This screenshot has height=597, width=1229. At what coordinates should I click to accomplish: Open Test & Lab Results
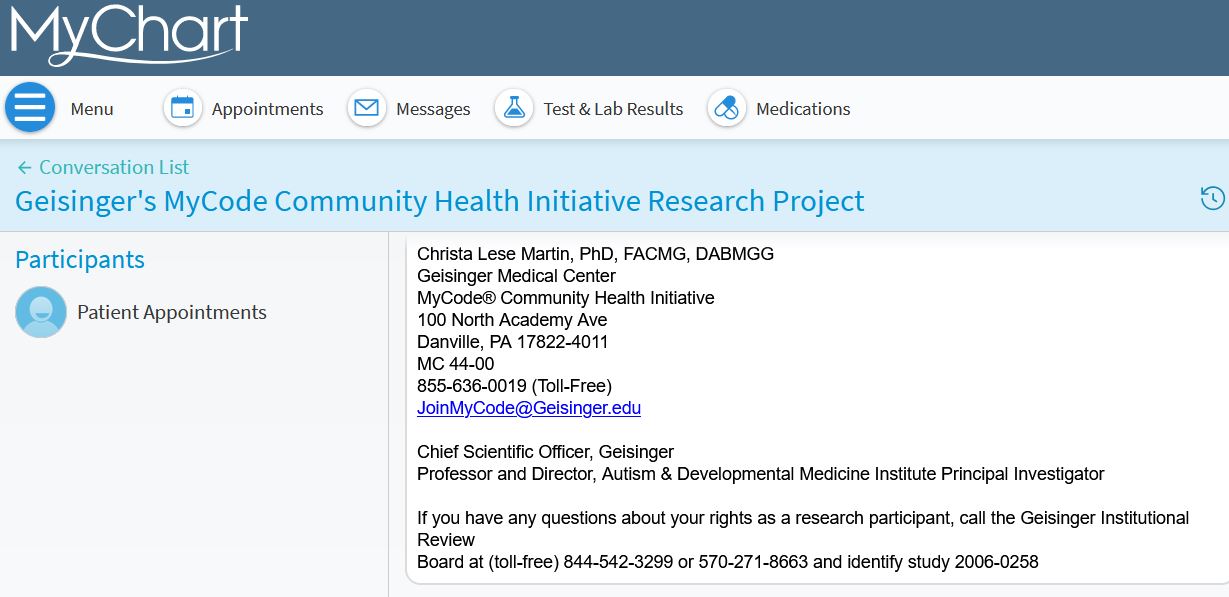tap(614, 109)
